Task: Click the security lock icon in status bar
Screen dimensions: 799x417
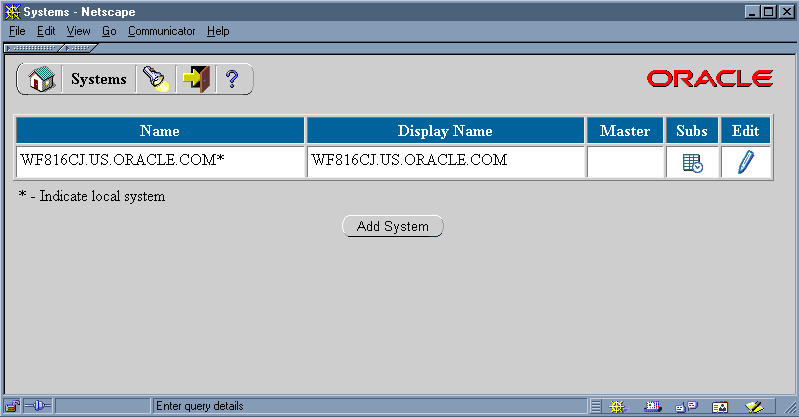Action: coord(12,406)
